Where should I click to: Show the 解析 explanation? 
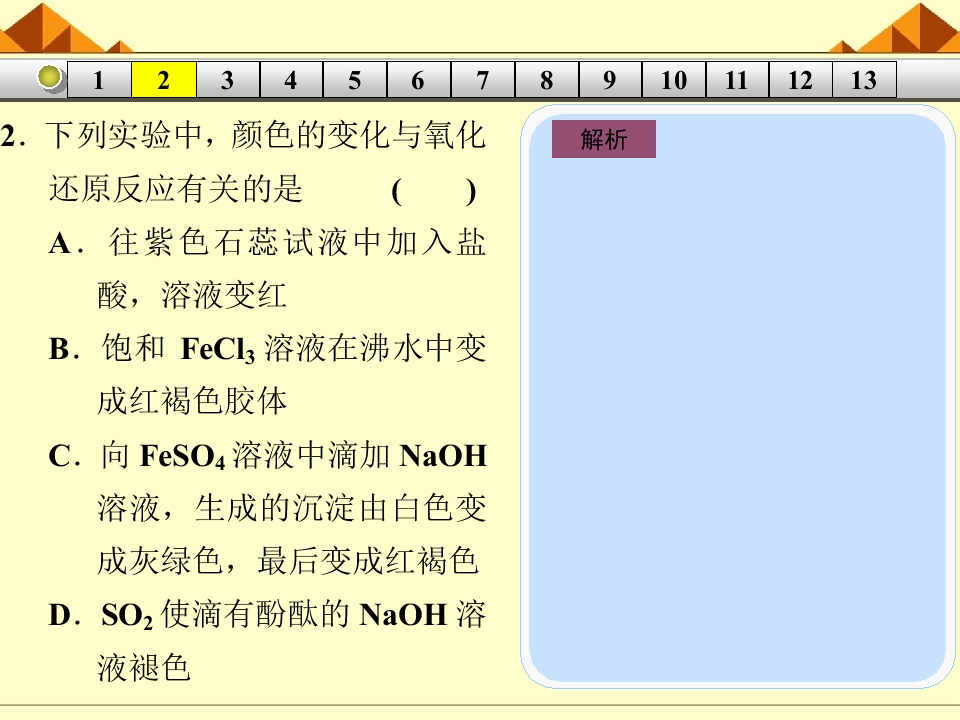(604, 139)
